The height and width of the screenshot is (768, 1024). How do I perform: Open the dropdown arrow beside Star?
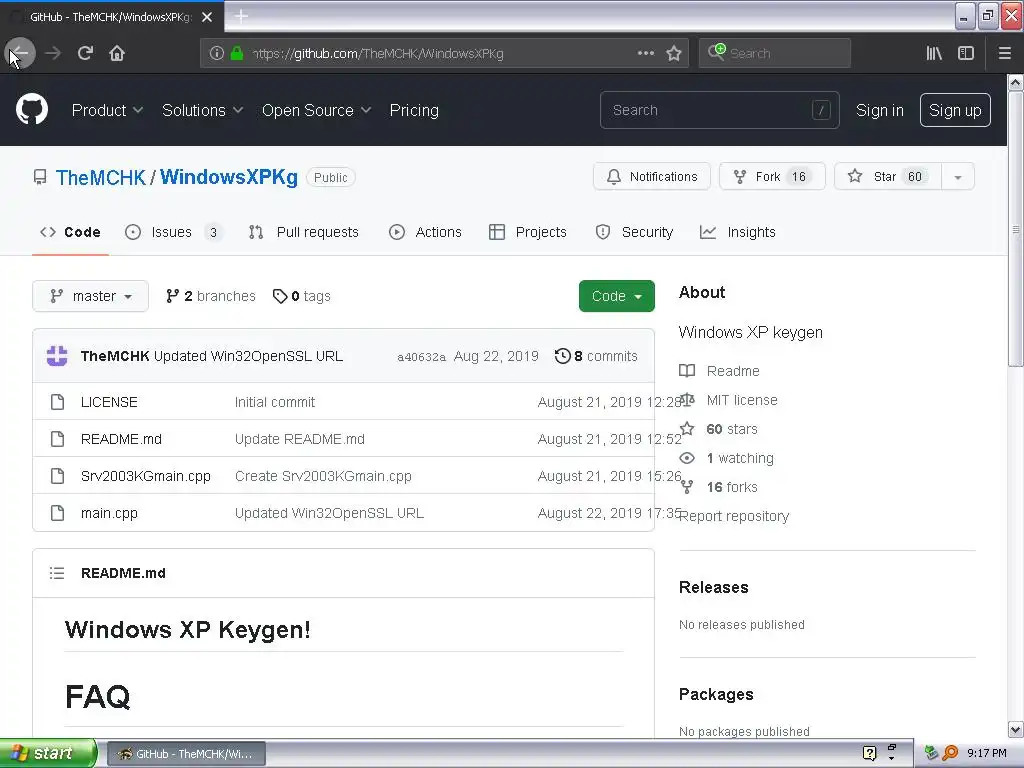[x=957, y=177]
